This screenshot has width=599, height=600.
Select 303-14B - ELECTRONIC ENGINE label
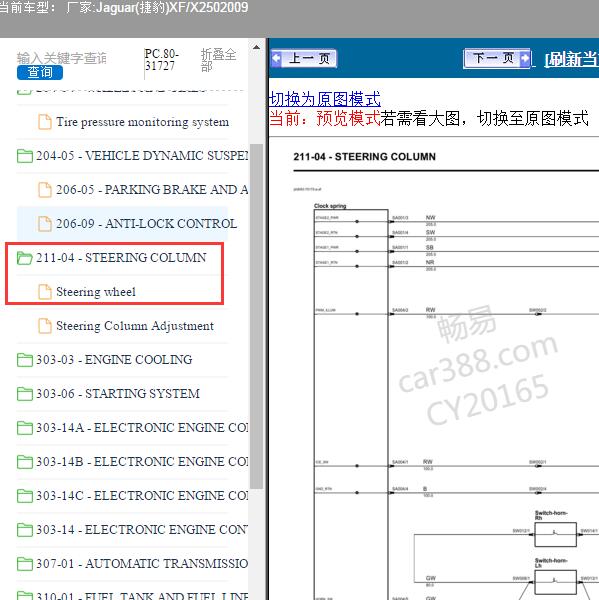point(142,461)
